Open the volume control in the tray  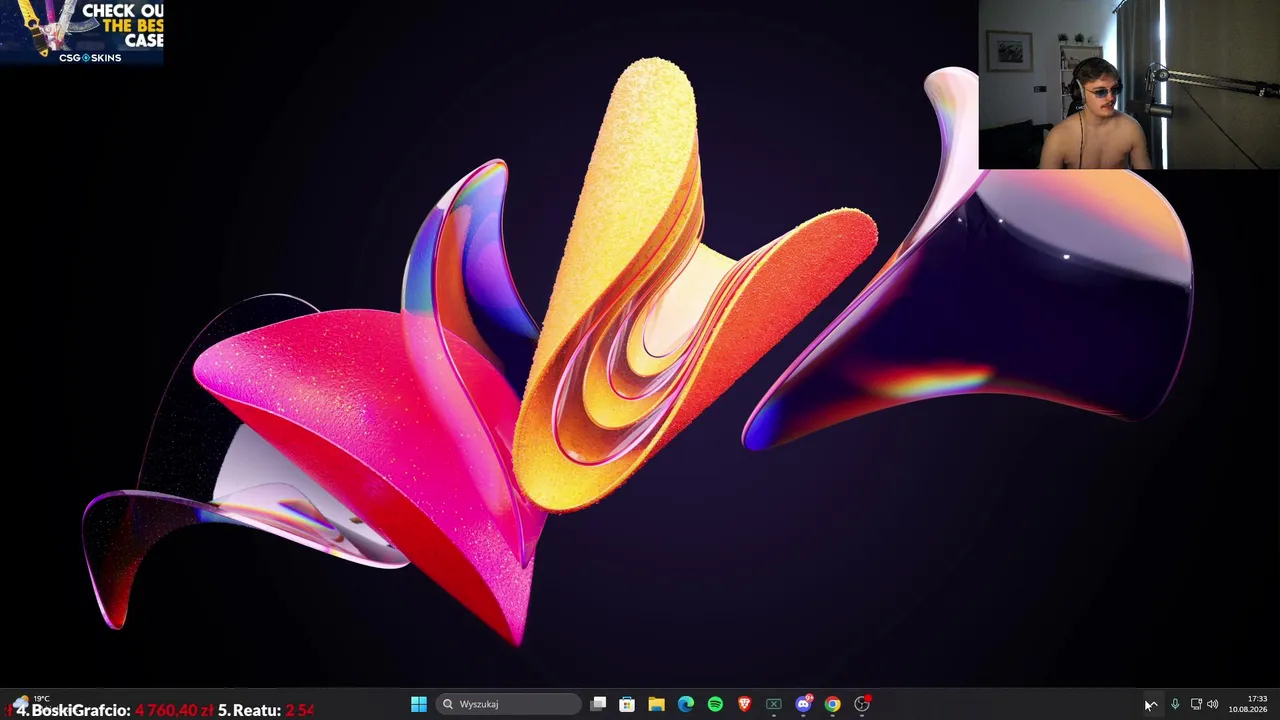pos(1213,704)
